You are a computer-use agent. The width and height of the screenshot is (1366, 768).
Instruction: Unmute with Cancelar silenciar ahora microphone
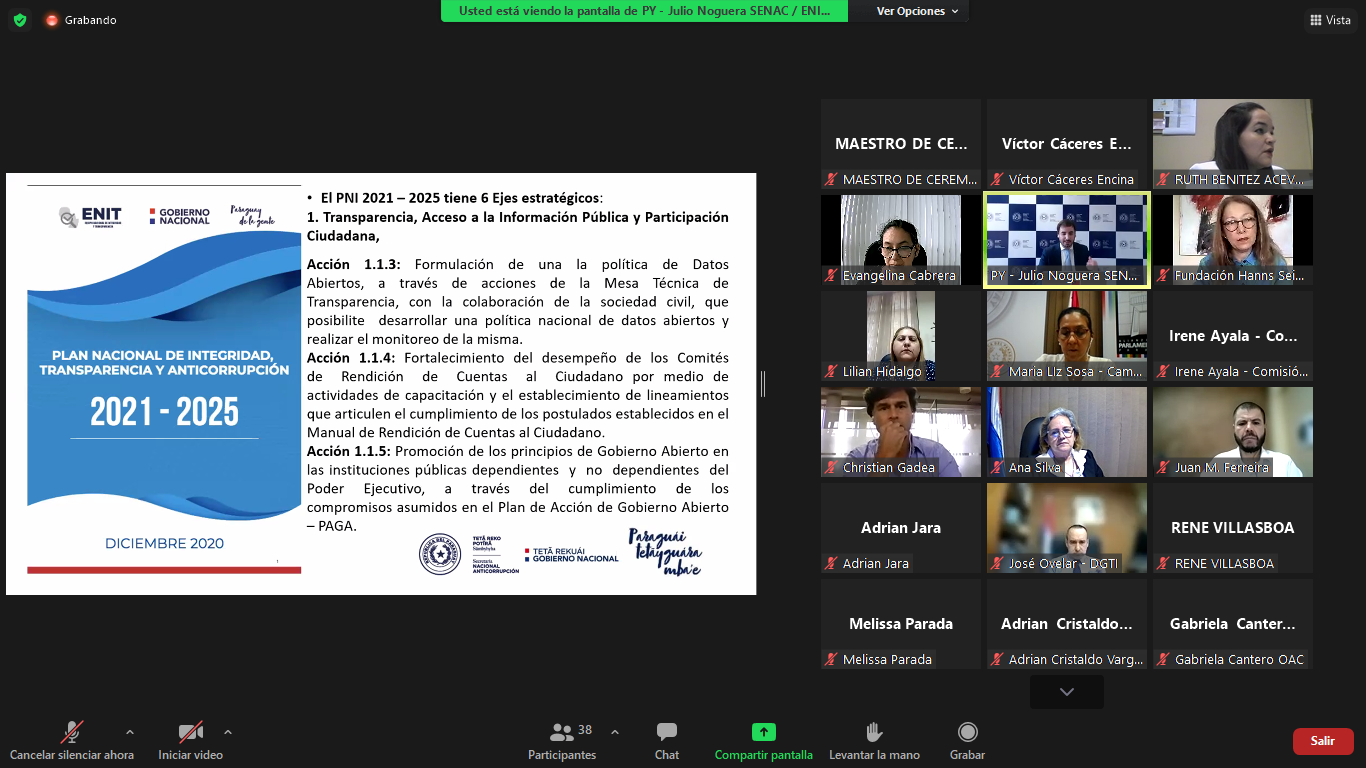coord(72,741)
